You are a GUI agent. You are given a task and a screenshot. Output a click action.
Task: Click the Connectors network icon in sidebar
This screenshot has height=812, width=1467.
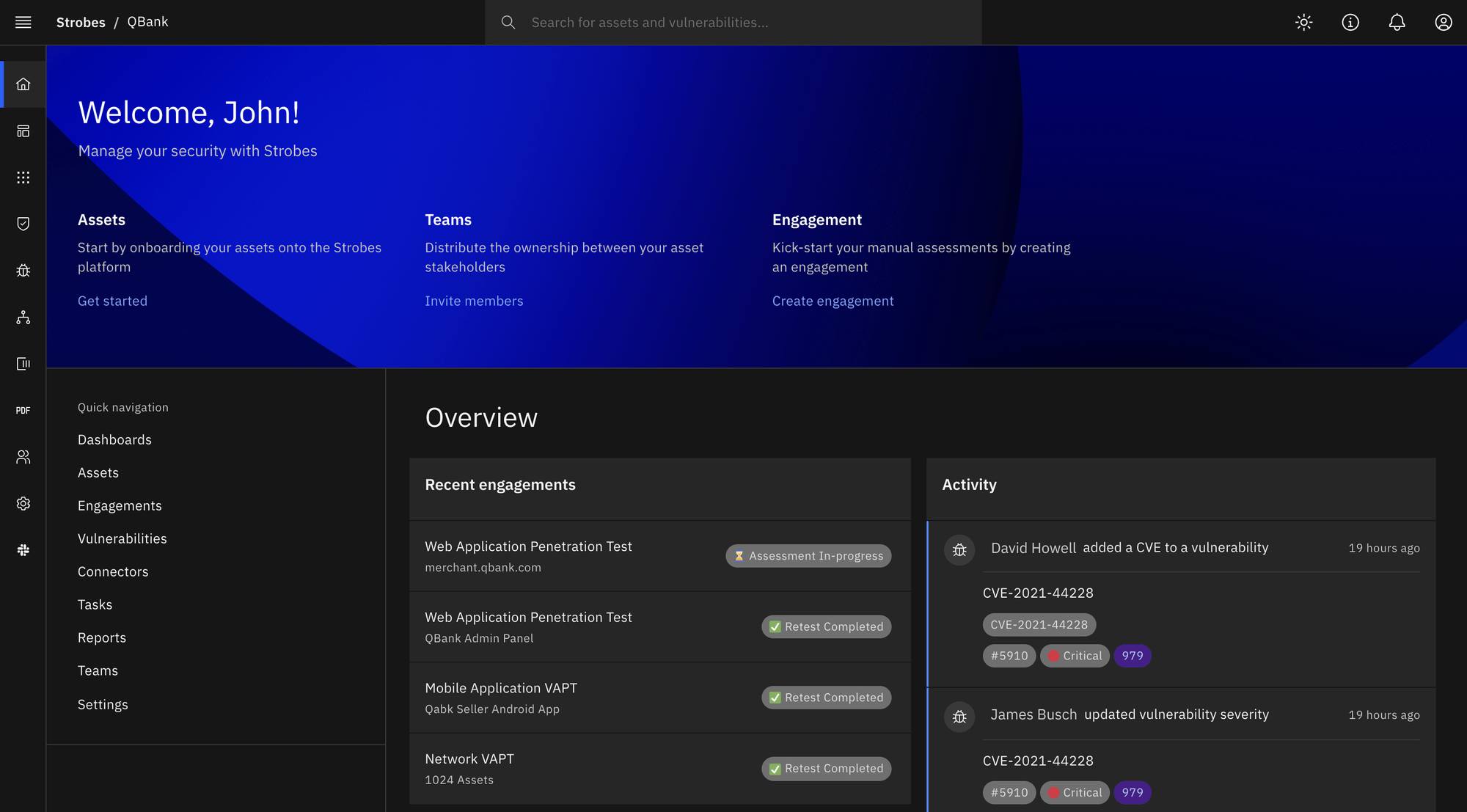pos(23,318)
